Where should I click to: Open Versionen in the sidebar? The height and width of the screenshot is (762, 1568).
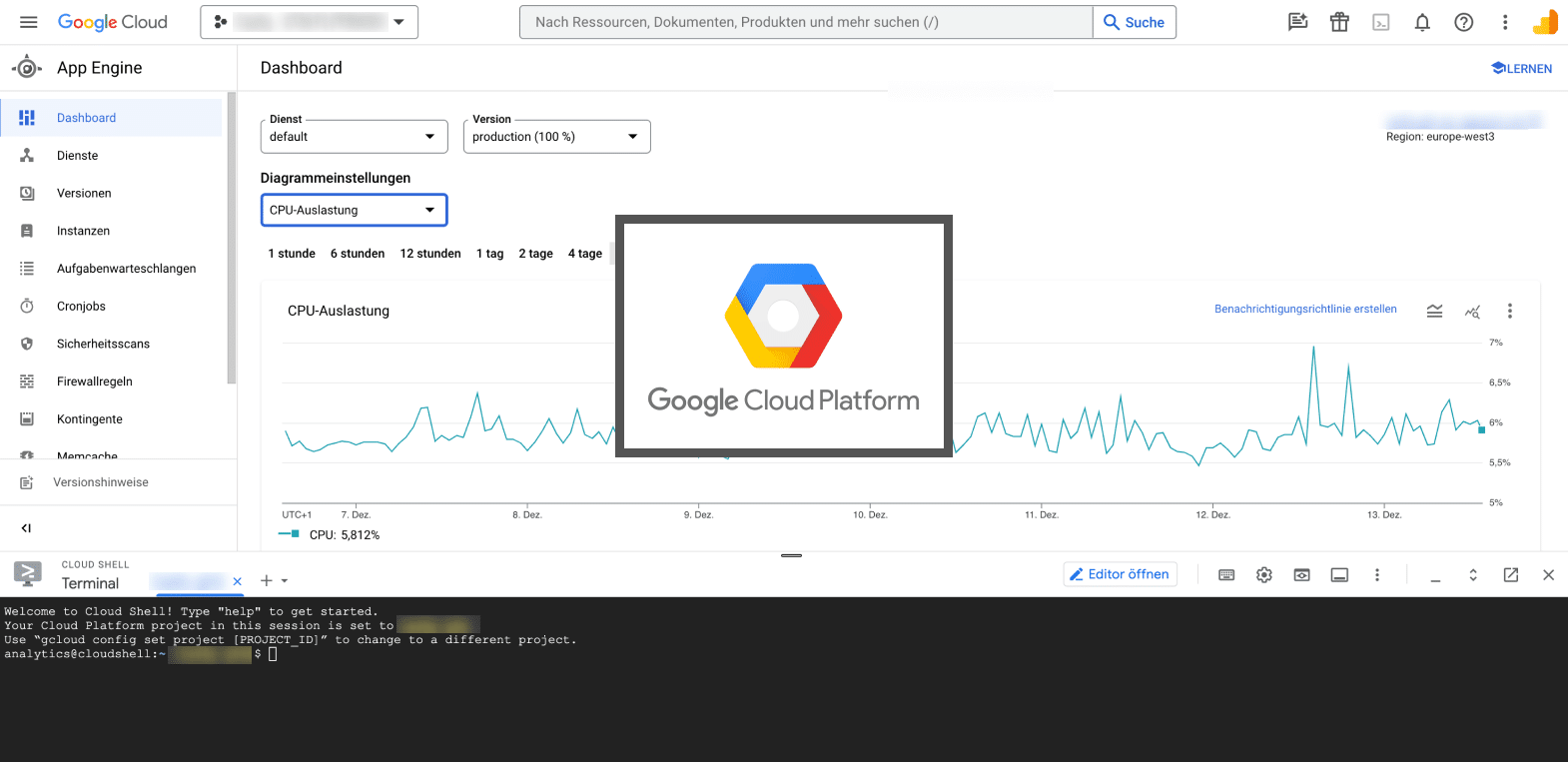[x=111, y=193]
